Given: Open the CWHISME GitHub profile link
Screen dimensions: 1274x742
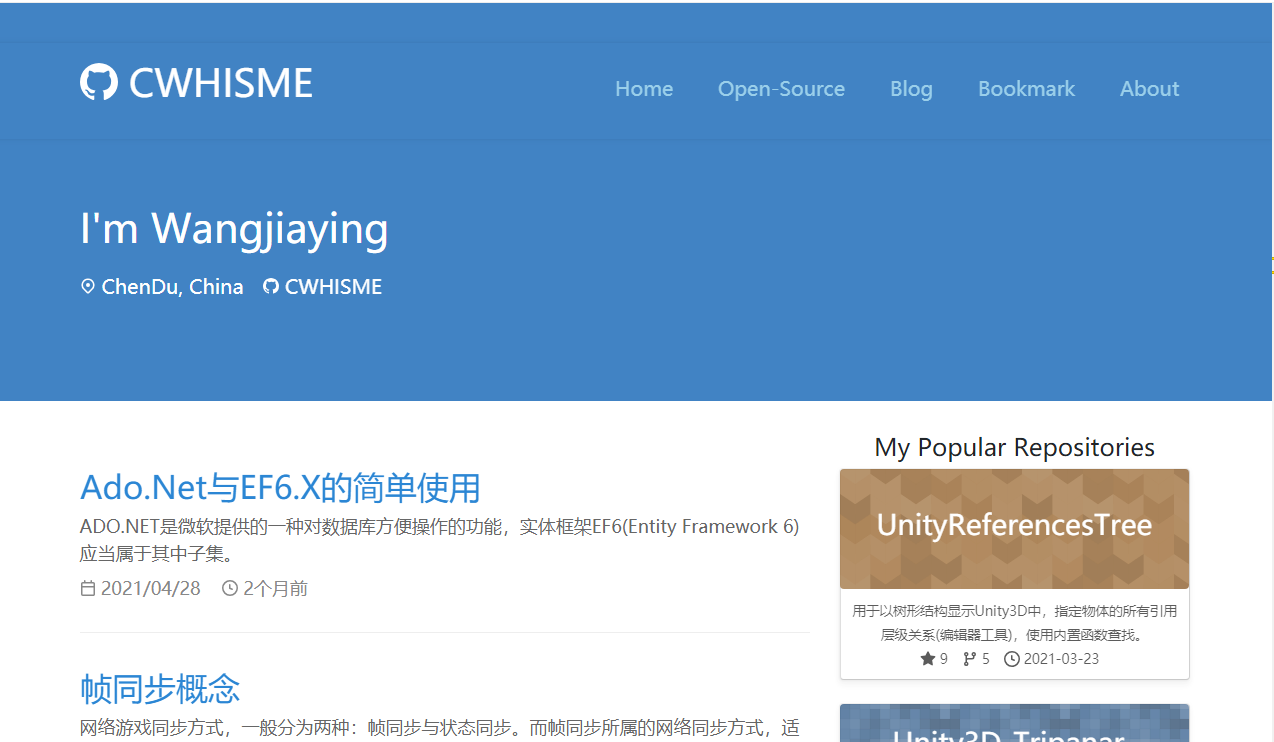Looking at the screenshot, I should pyautogui.click(x=333, y=287).
